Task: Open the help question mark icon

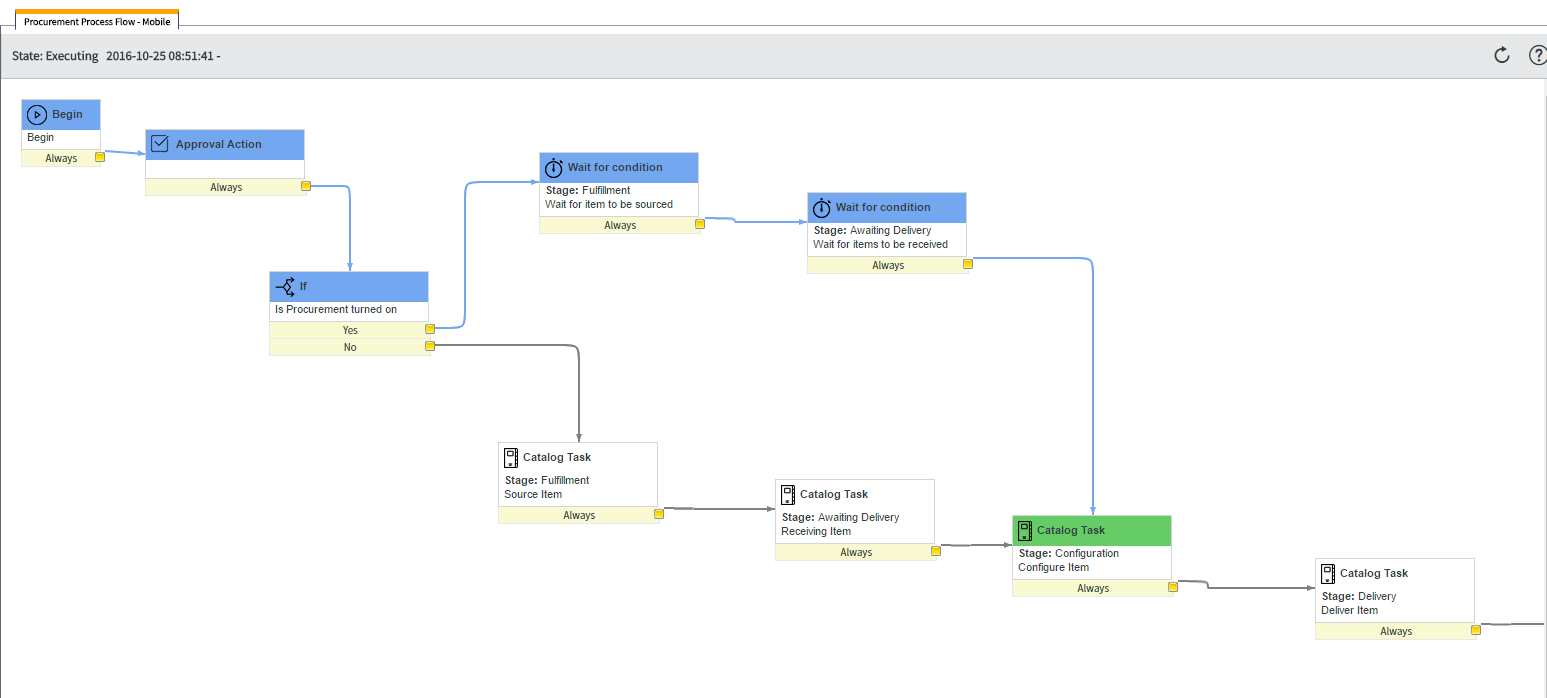Action: pyautogui.click(x=1538, y=55)
